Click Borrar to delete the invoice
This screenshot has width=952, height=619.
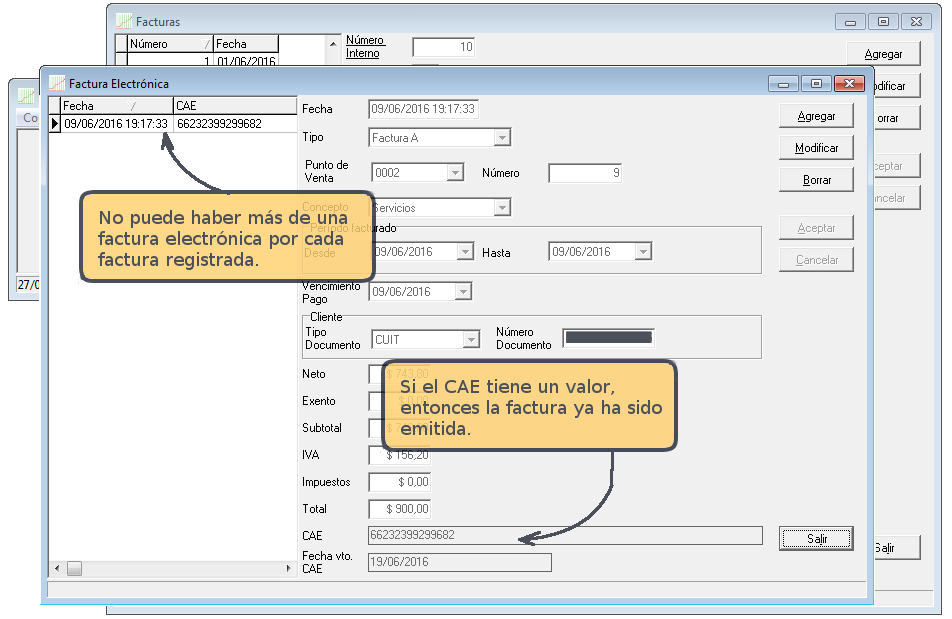tap(816, 180)
